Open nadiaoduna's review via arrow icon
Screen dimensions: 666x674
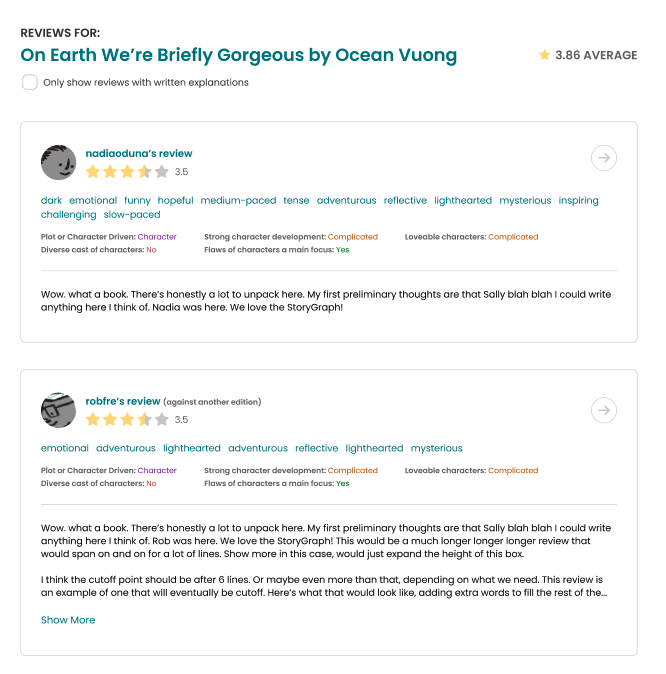pos(604,158)
